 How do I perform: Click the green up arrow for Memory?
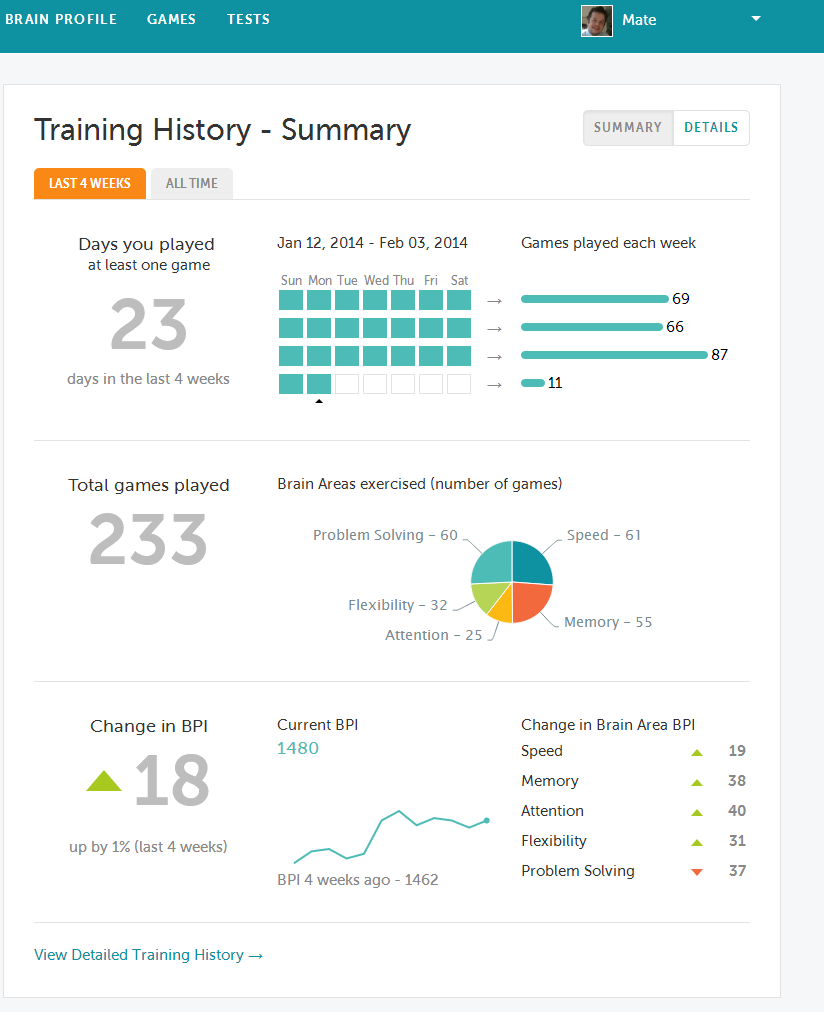(x=697, y=782)
